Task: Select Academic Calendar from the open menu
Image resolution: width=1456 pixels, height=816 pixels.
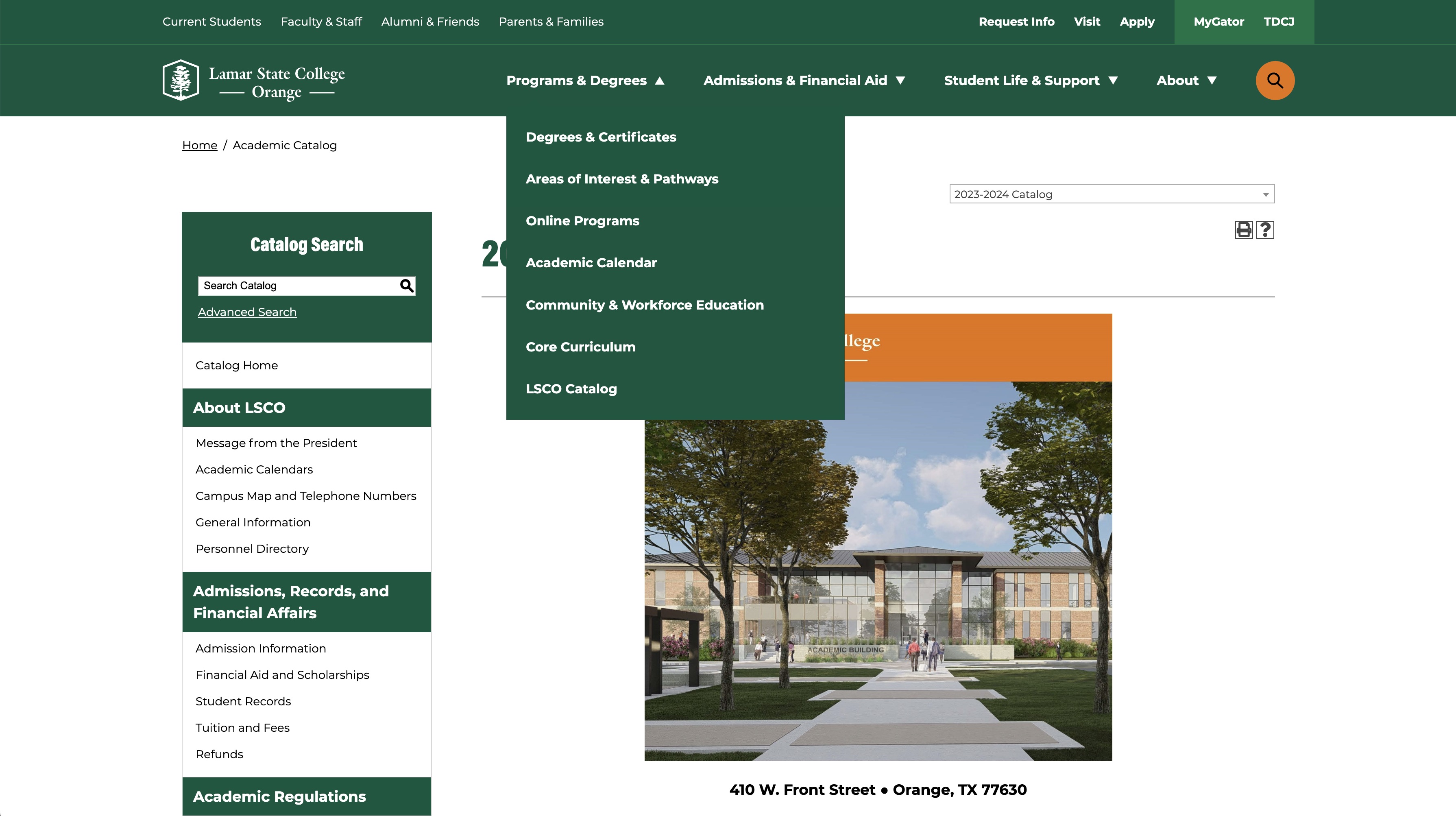Action: [x=591, y=262]
